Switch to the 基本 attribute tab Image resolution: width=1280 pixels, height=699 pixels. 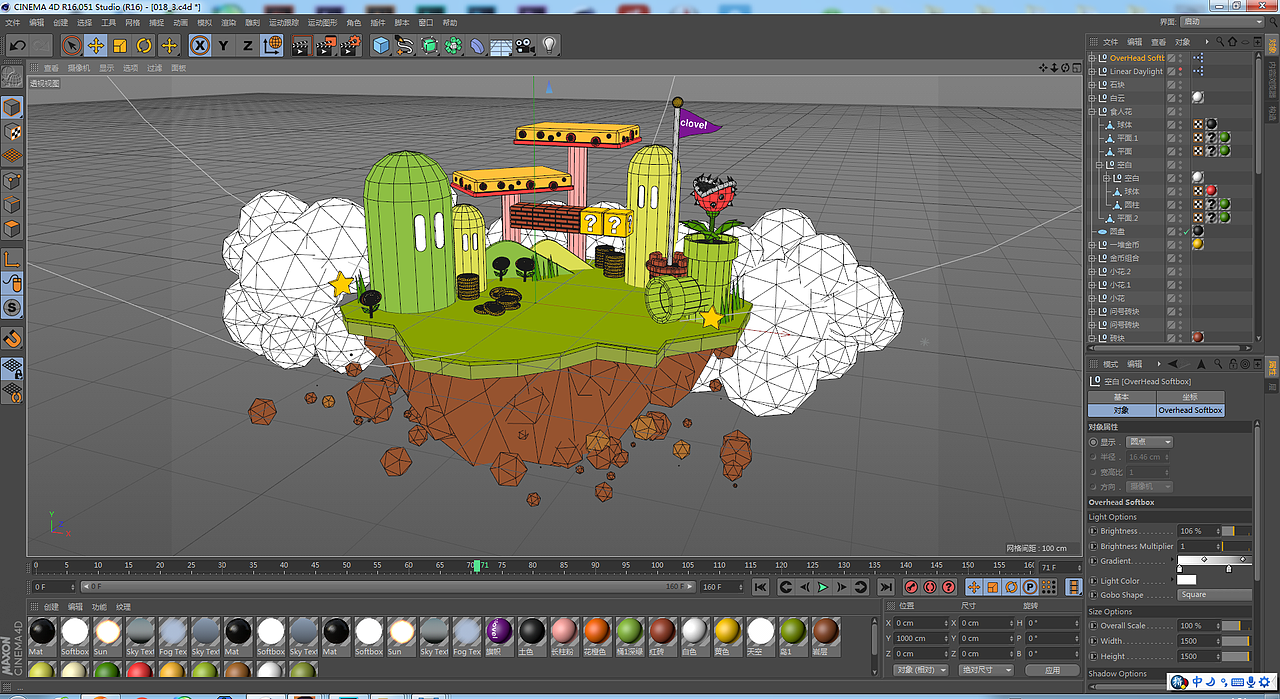click(1121, 397)
